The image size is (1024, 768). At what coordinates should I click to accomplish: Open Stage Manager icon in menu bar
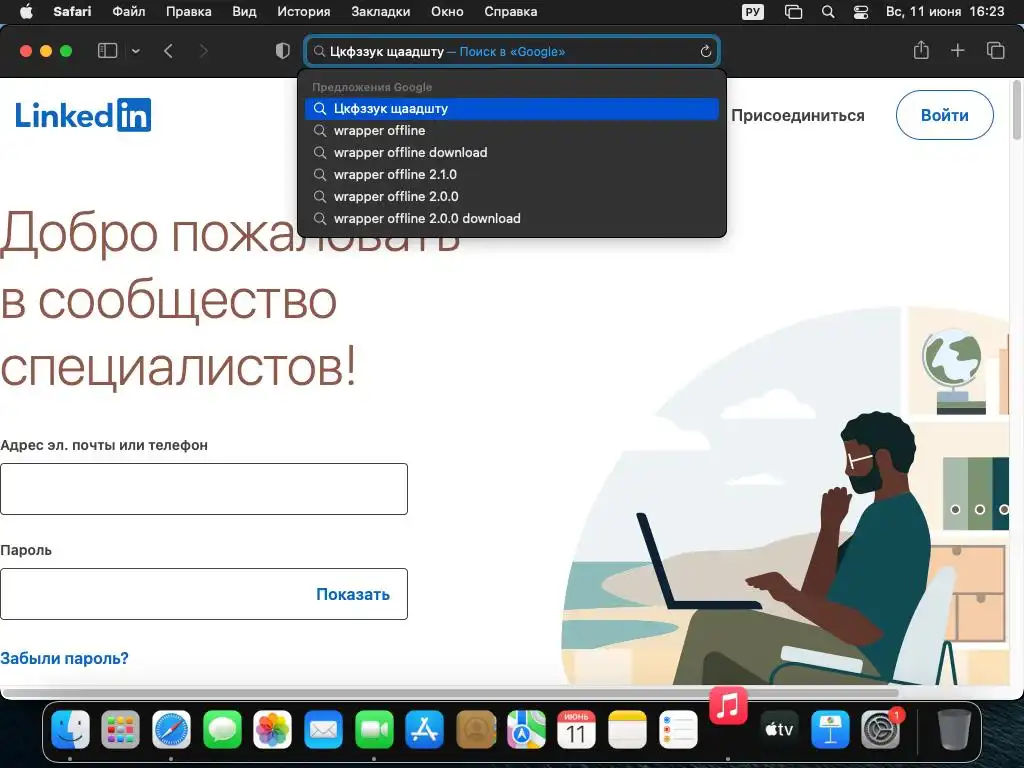793,12
